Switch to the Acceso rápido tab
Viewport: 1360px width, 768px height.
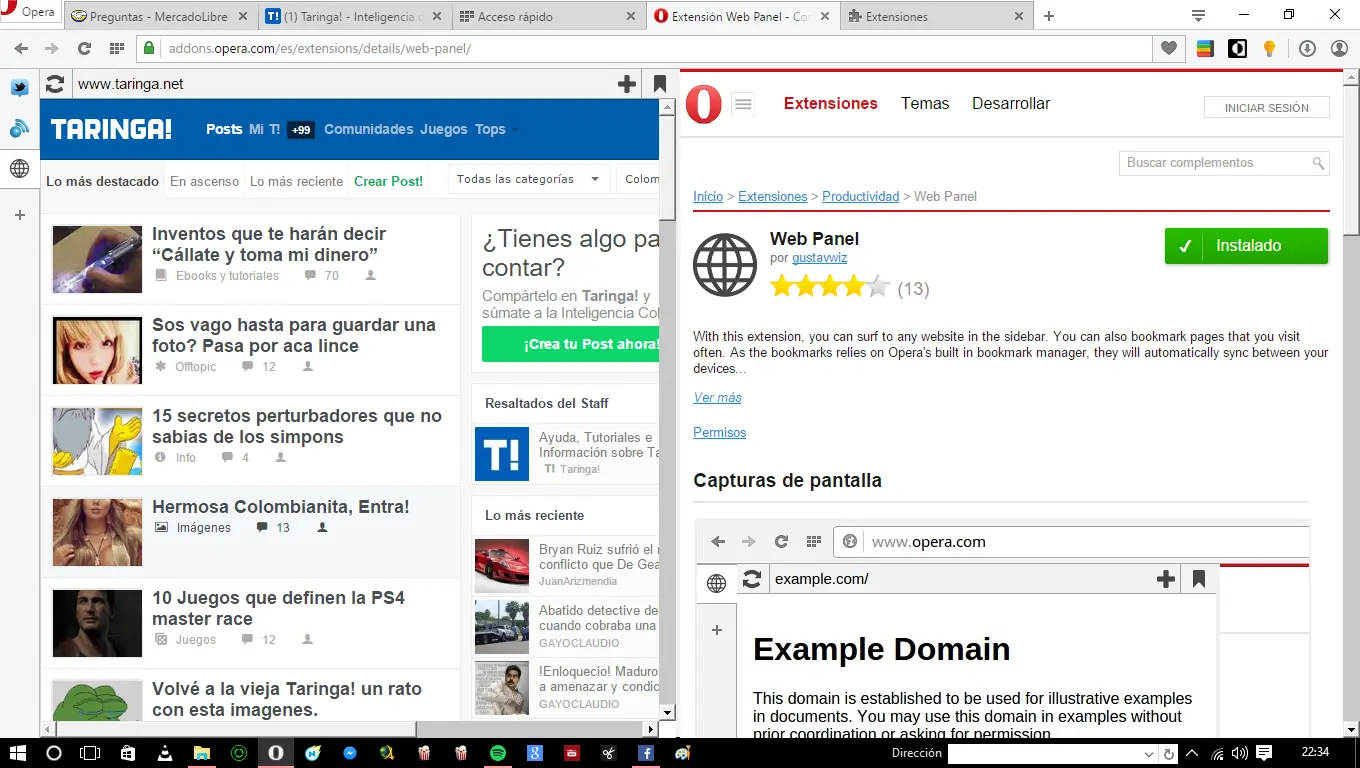546,16
